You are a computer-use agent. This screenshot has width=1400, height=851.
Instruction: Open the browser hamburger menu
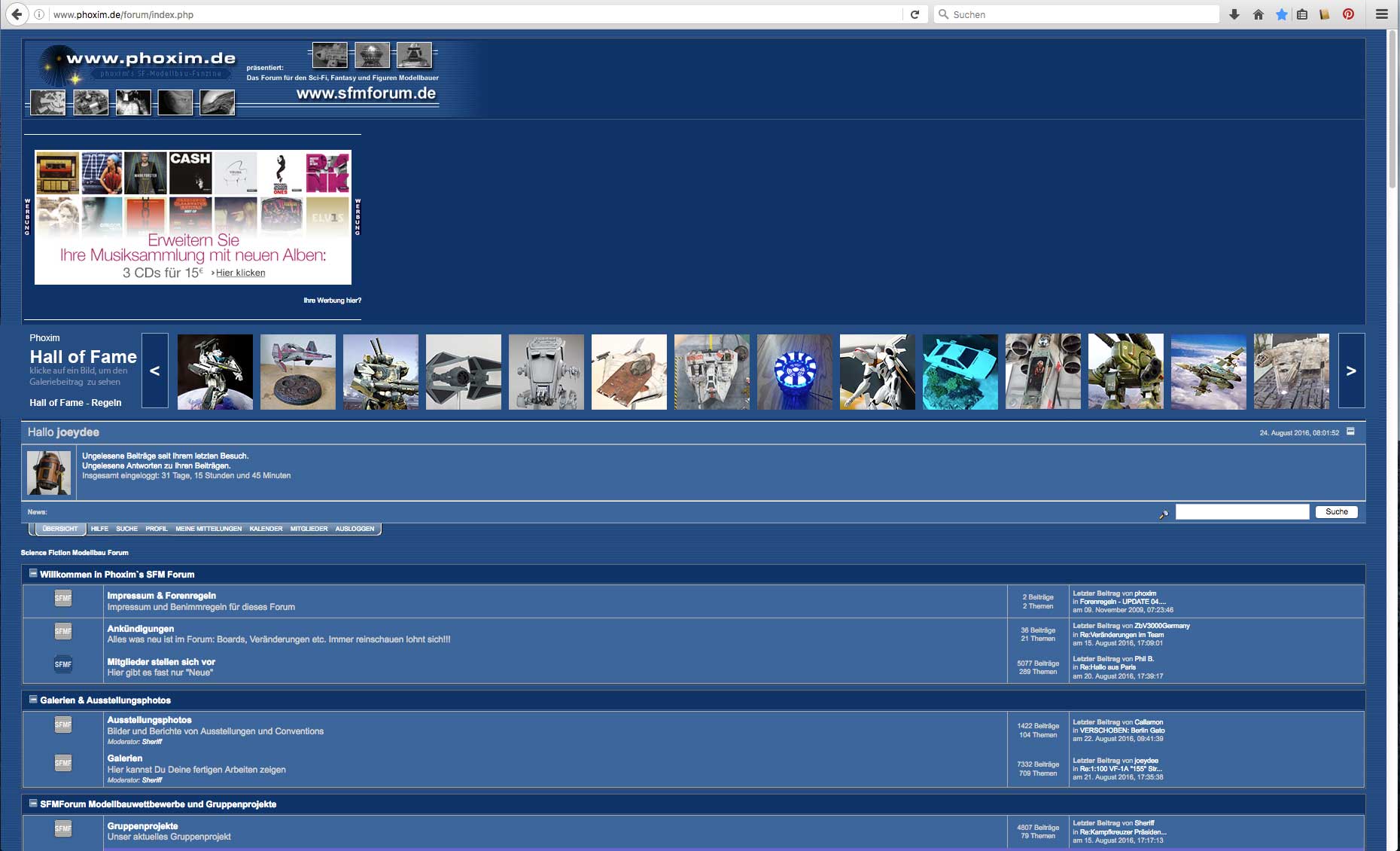tap(1381, 14)
